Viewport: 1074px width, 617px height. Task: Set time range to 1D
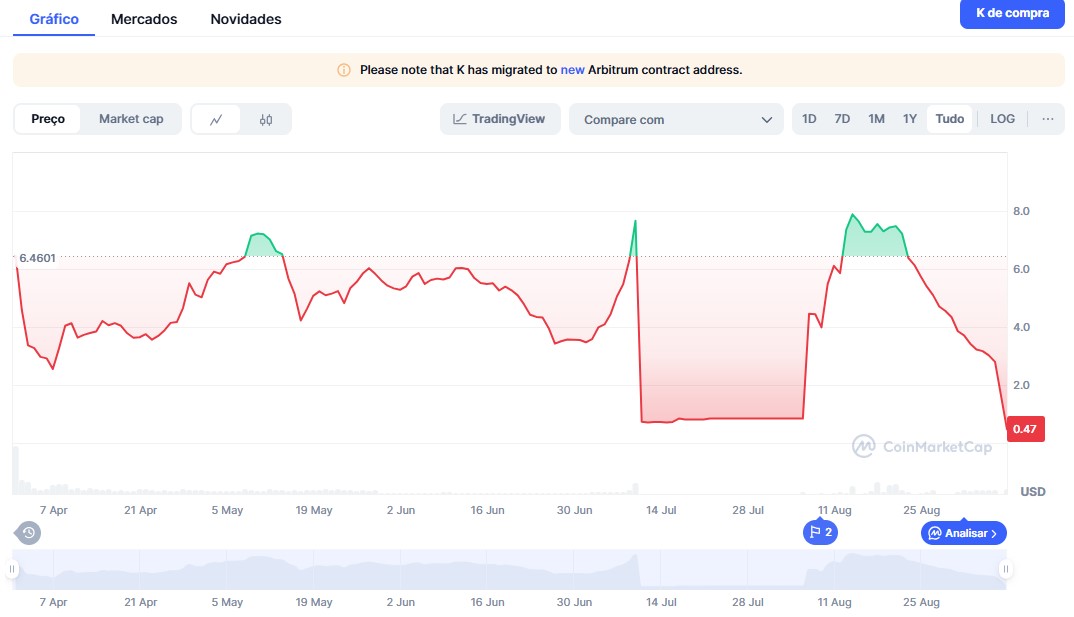[x=809, y=119]
